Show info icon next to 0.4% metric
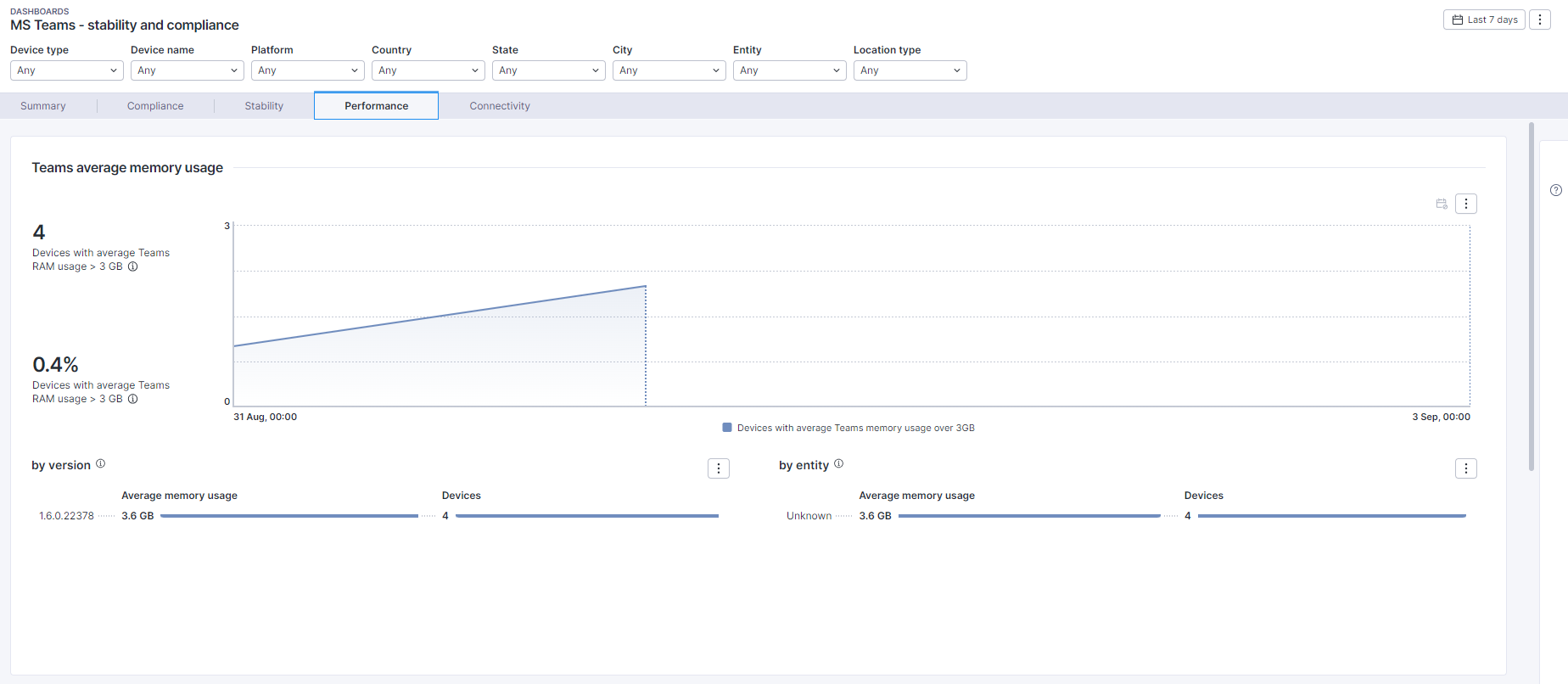1568x684 pixels. (132, 399)
